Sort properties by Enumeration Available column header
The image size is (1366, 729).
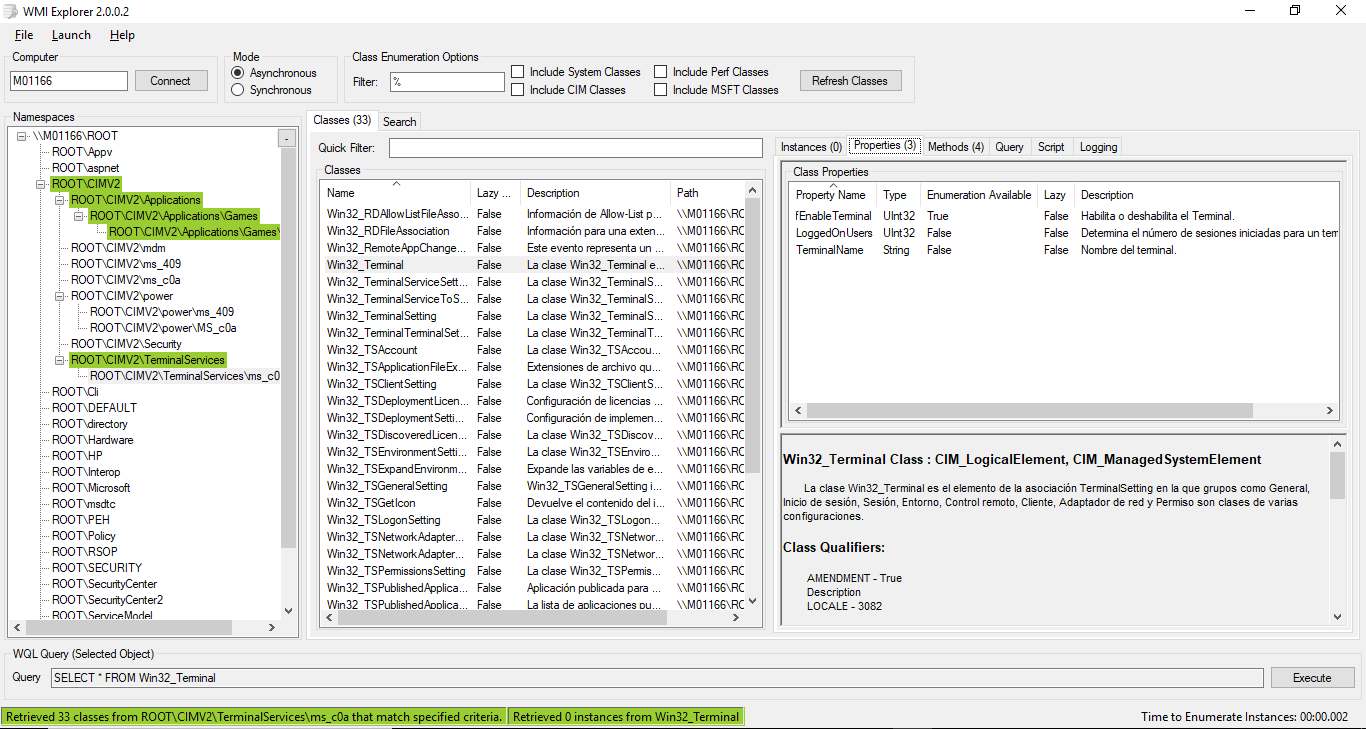(978, 195)
